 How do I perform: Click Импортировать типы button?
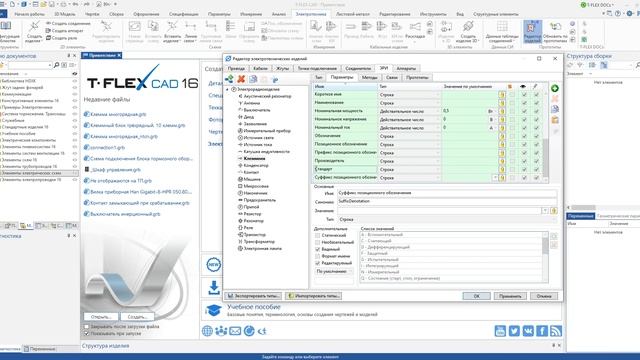click(313, 296)
